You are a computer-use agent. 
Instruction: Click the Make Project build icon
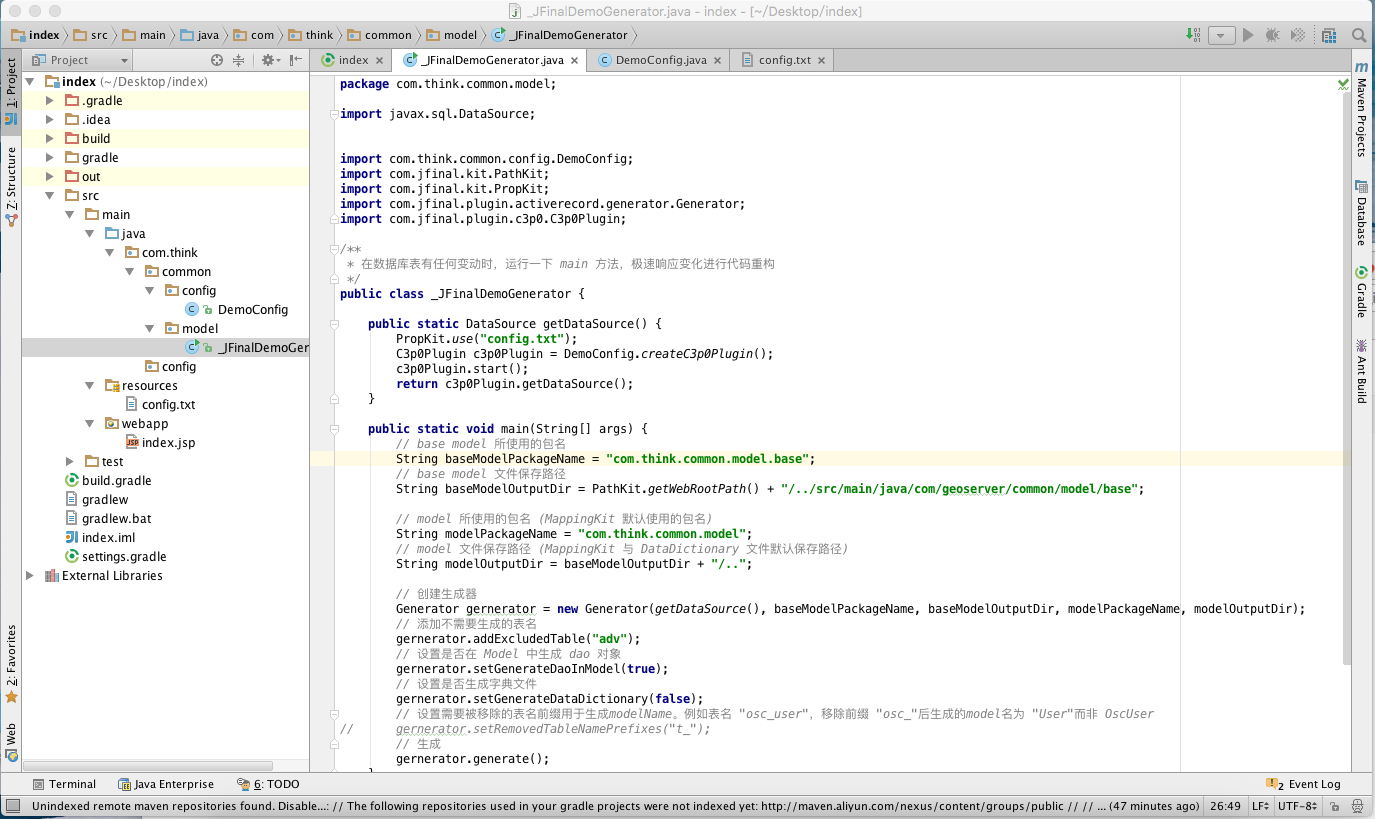[1194, 35]
